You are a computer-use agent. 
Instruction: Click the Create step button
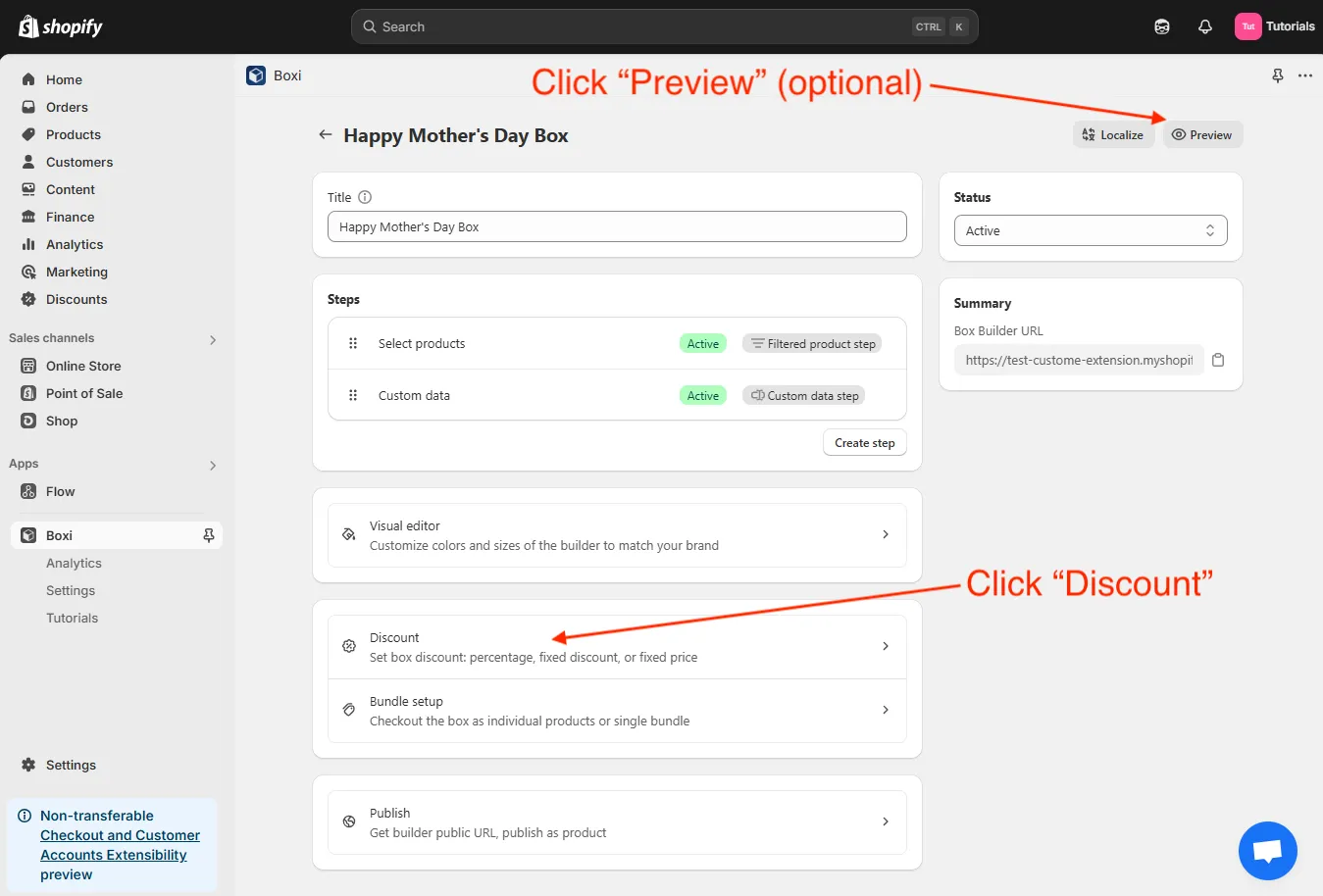(864, 443)
